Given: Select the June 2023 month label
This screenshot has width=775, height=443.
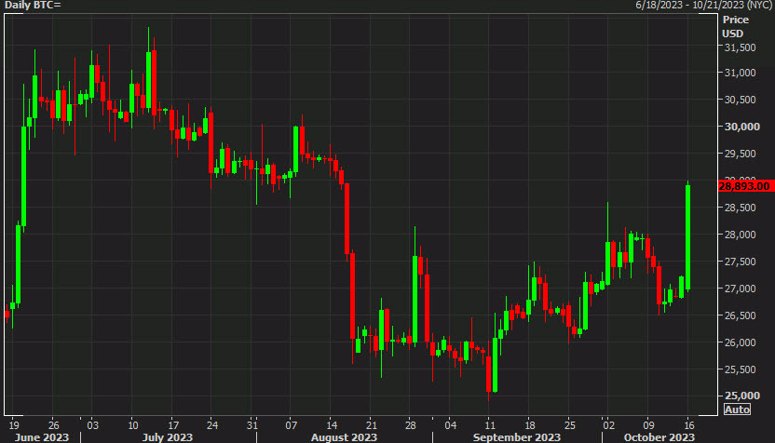Looking at the screenshot, I should point(42,437).
